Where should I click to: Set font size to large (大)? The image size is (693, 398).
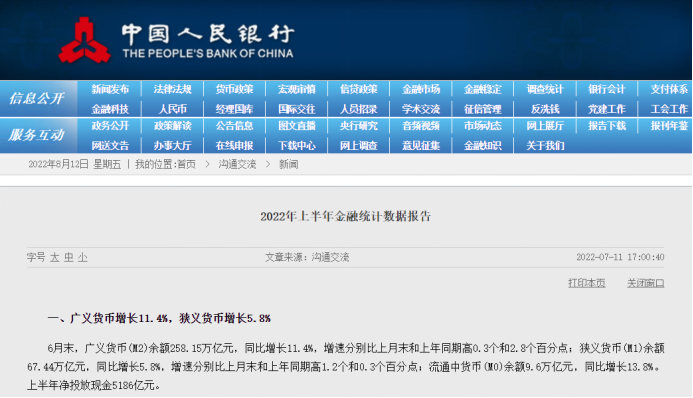pyautogui.click(x=54, y=257)
